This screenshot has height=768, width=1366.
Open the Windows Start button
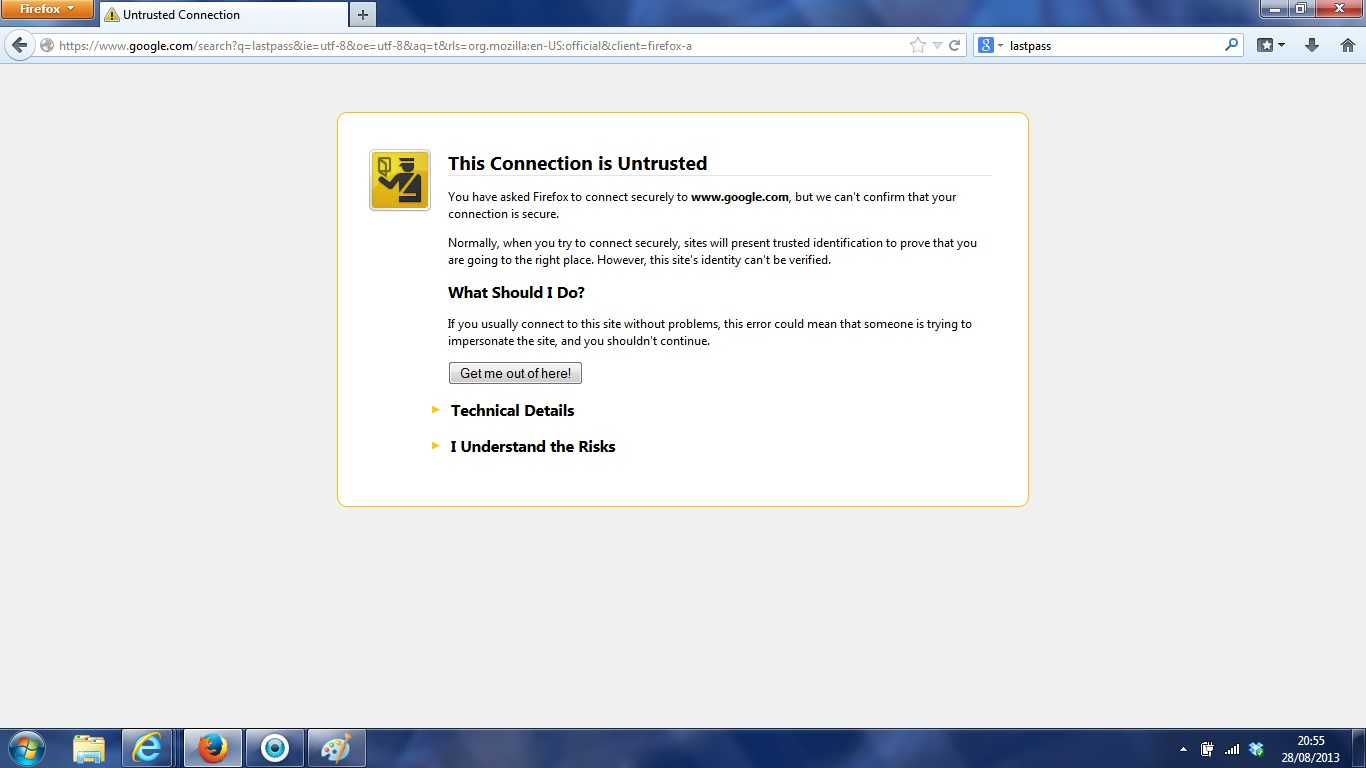[26, 748]
